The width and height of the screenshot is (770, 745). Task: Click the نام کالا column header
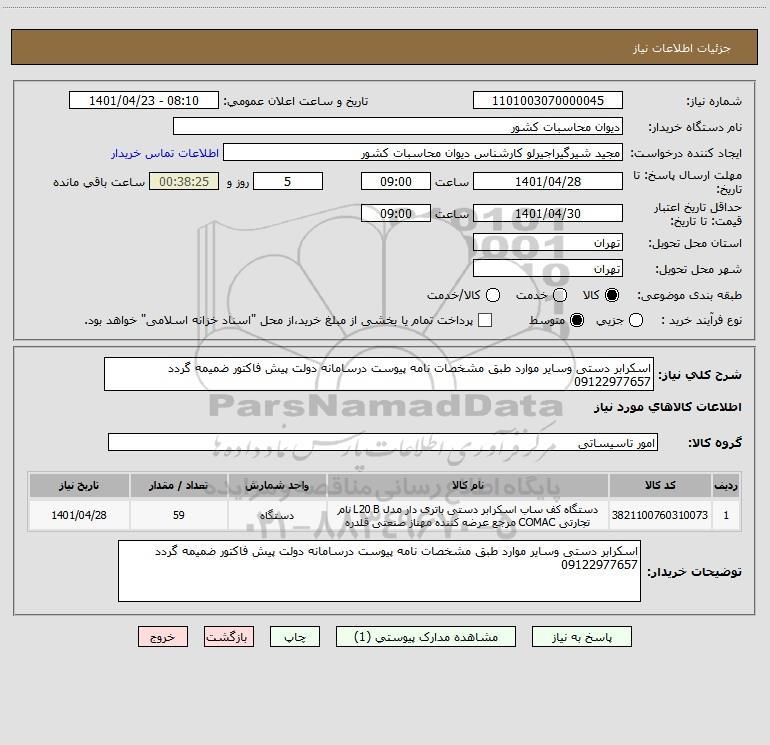click(x=468, y=485)
